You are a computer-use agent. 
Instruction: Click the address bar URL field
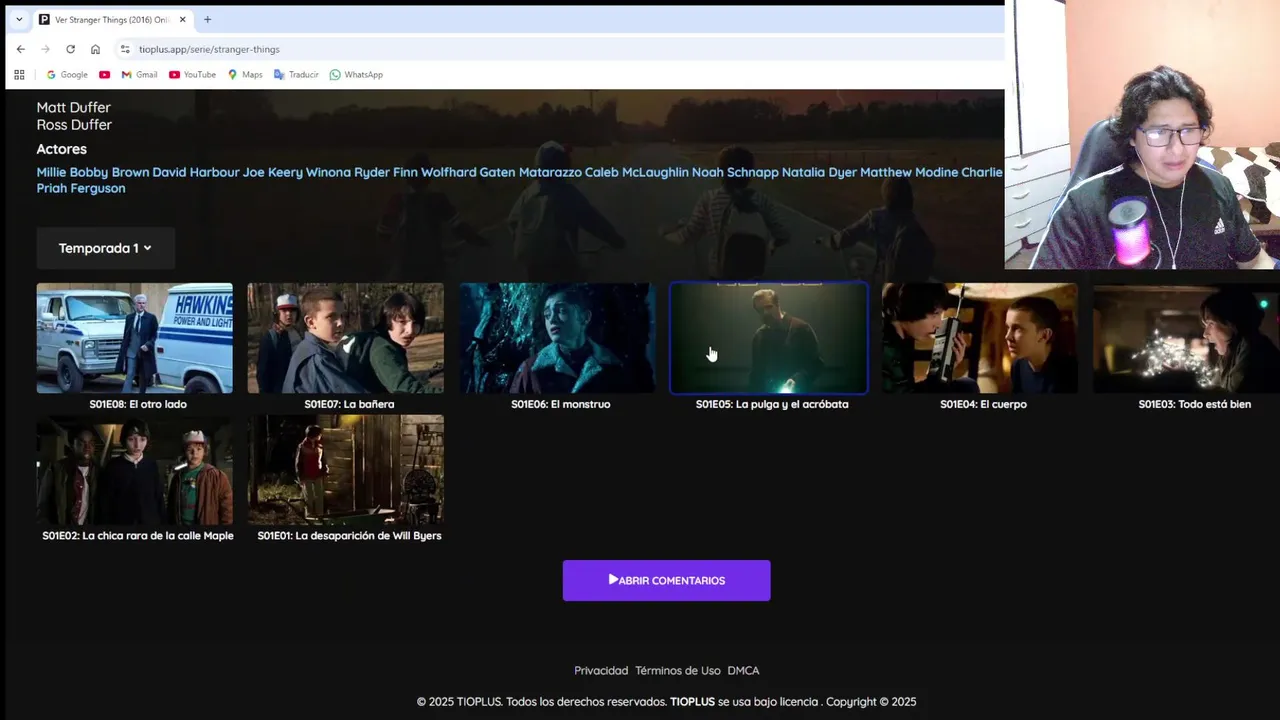[x=560, y=49]
